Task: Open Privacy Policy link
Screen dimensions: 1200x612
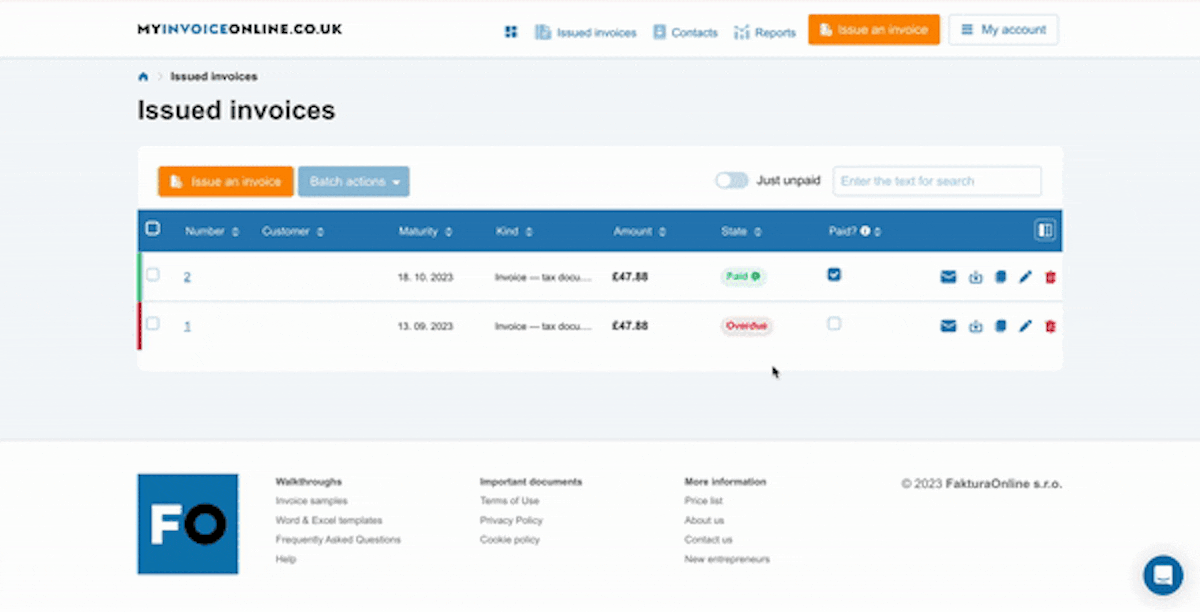Action: [511, 520]
